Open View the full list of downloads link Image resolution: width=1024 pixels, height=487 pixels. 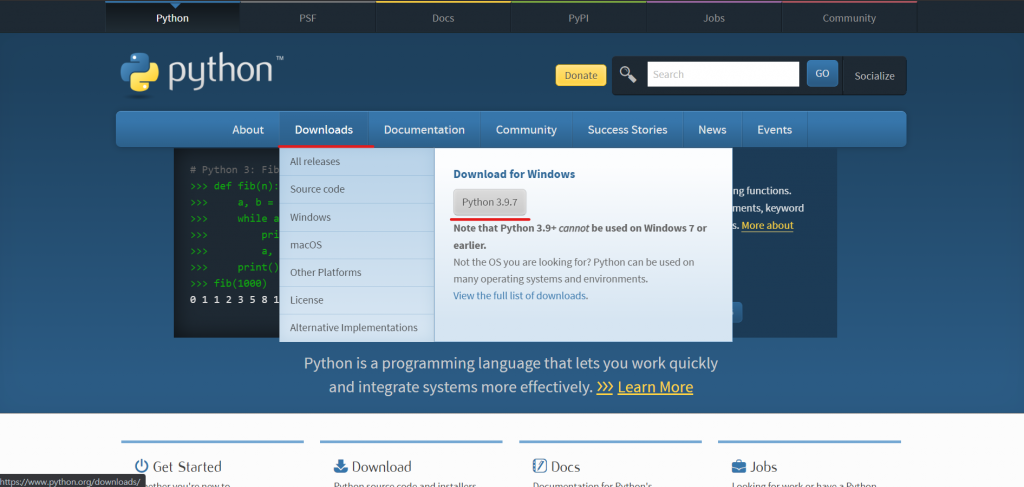[520, 296]
